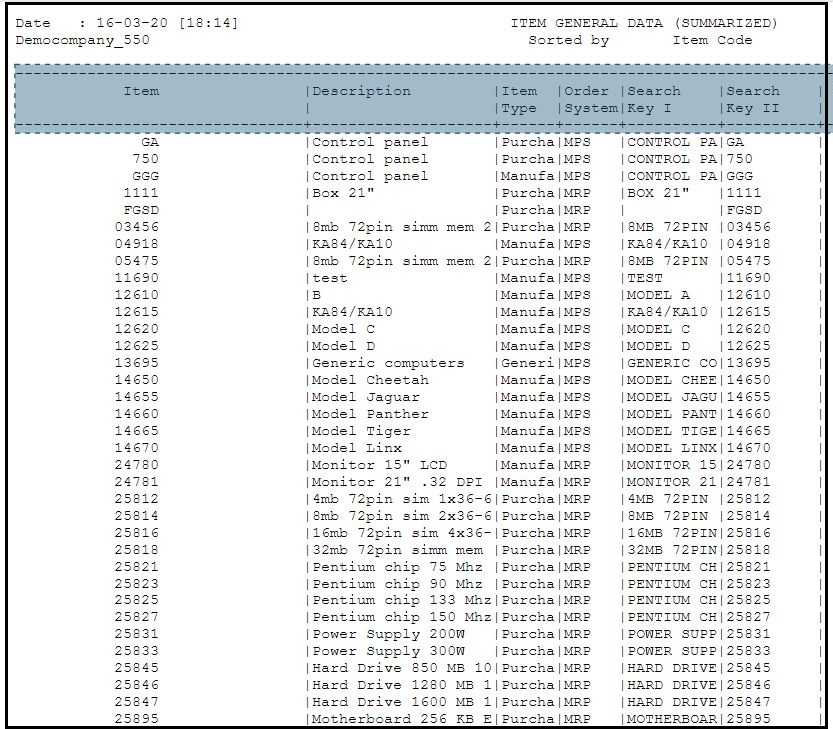Select the Item Type column header

pos(521,99)
